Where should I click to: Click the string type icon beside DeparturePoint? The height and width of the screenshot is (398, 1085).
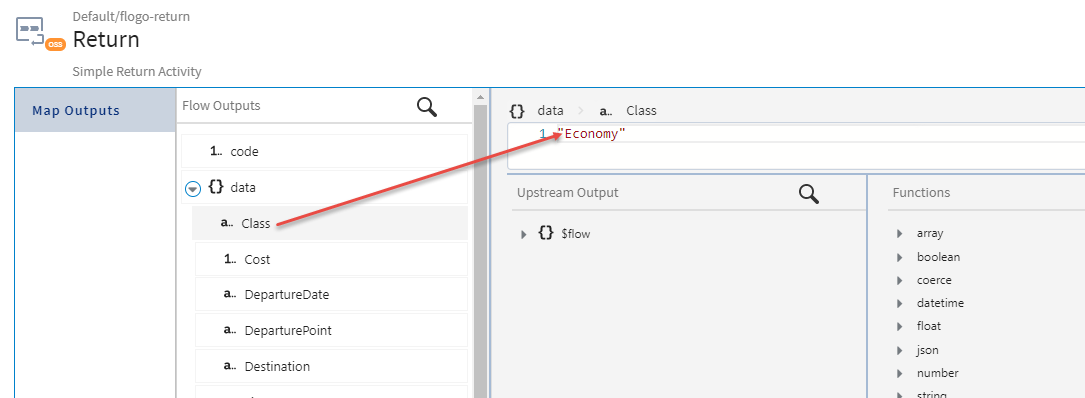[x=230, y=330]
